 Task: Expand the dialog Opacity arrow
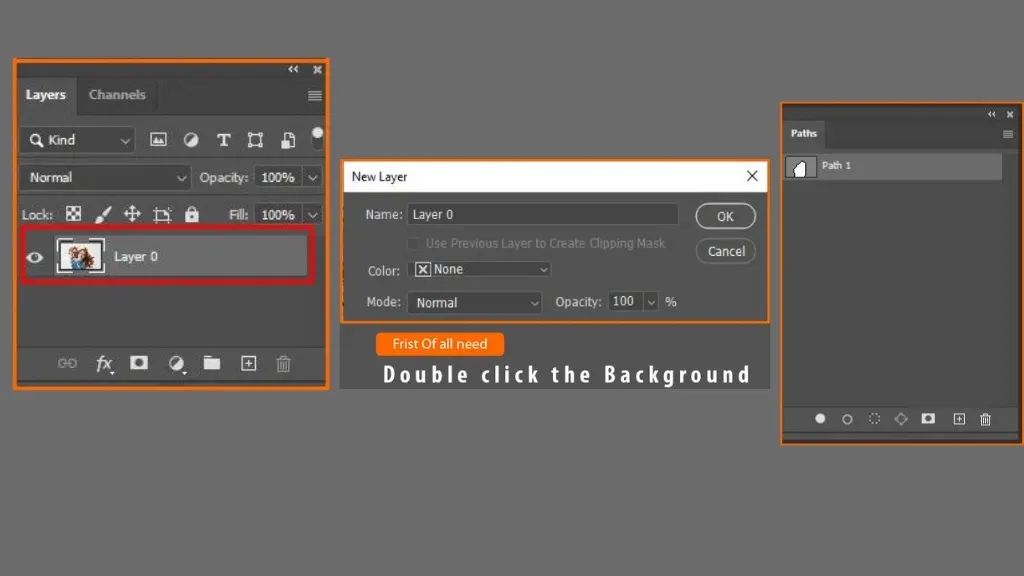650,302
